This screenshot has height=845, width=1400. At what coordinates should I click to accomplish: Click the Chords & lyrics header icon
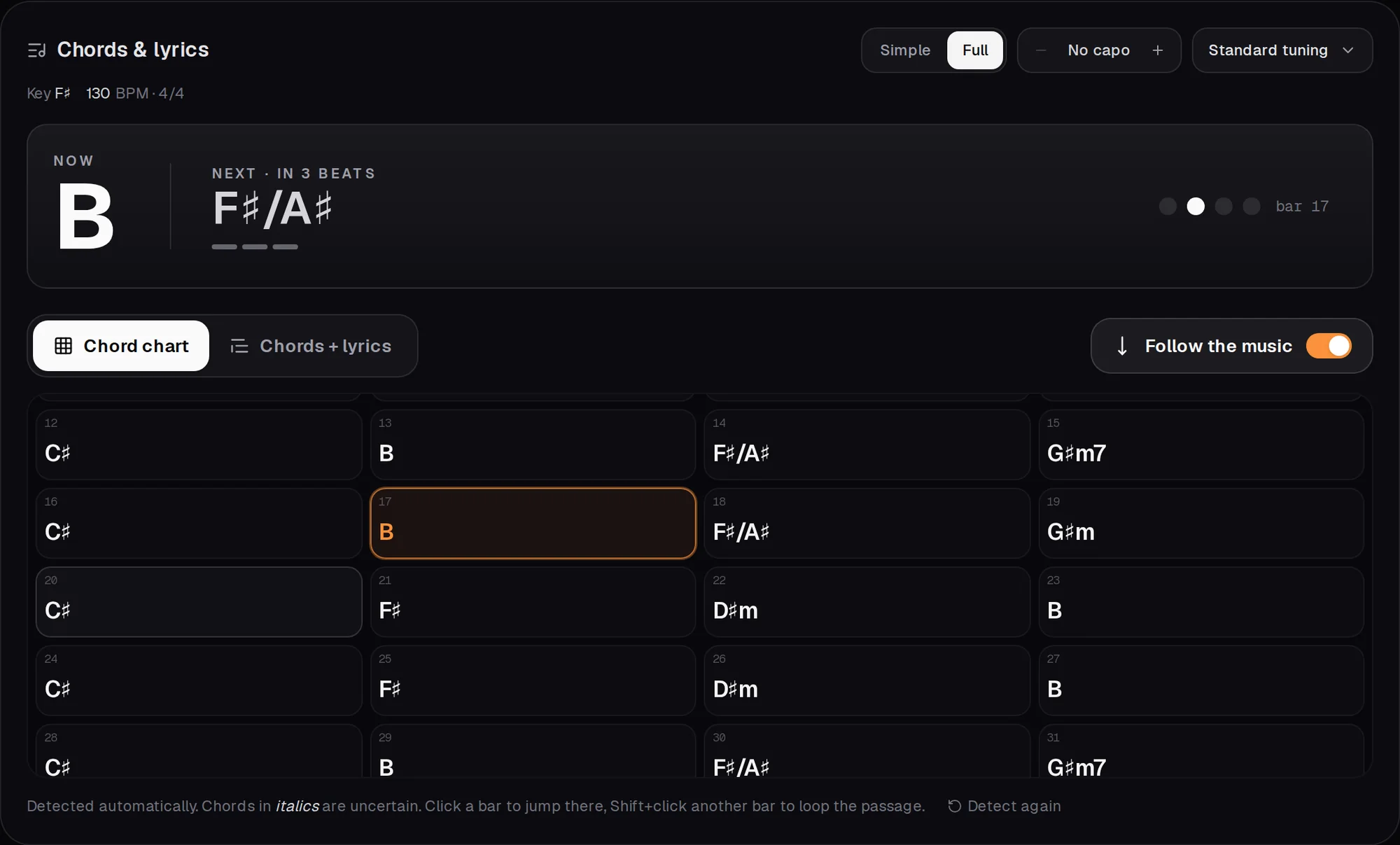[x=36, y=50]
